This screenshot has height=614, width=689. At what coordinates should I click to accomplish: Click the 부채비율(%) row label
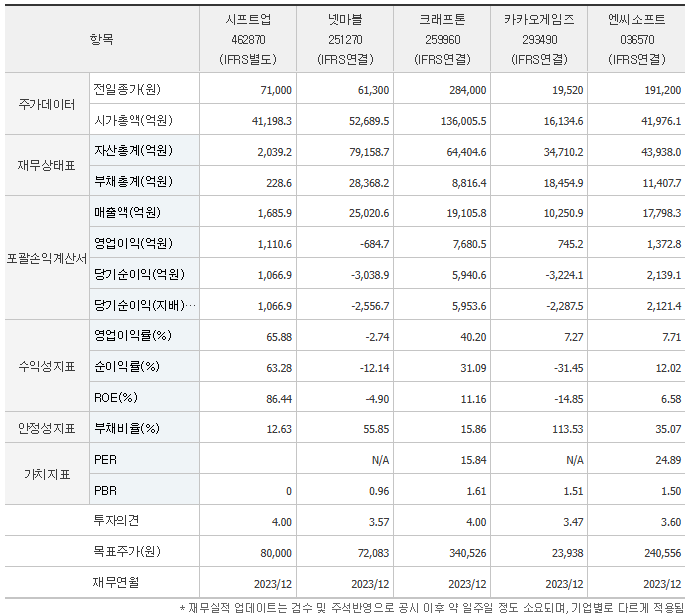pyautogui.click(x=127, y=428)
